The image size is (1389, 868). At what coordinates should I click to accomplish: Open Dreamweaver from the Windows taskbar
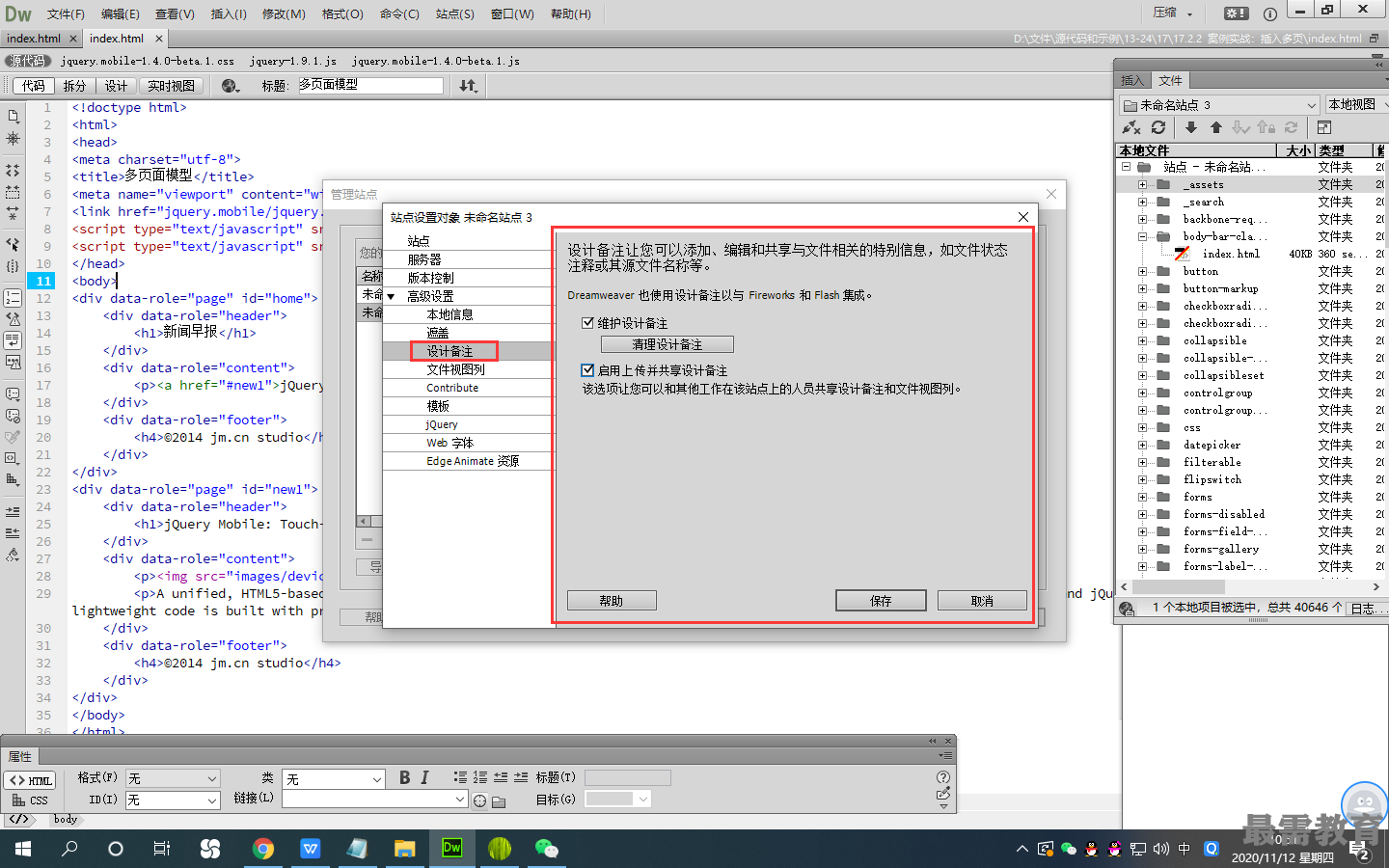point(451,848)
